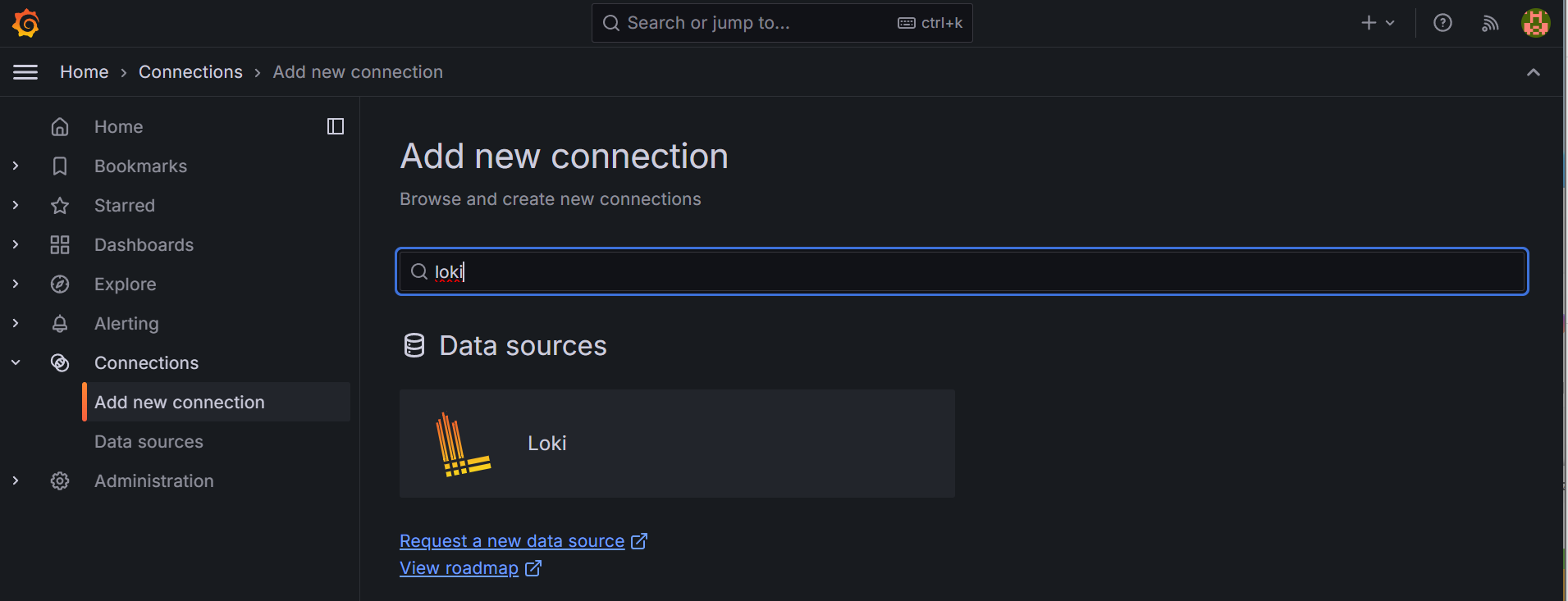Click the Data sources database icon
The height and width of the screenshot is (601, 1568).
click(x=414, y=345)
